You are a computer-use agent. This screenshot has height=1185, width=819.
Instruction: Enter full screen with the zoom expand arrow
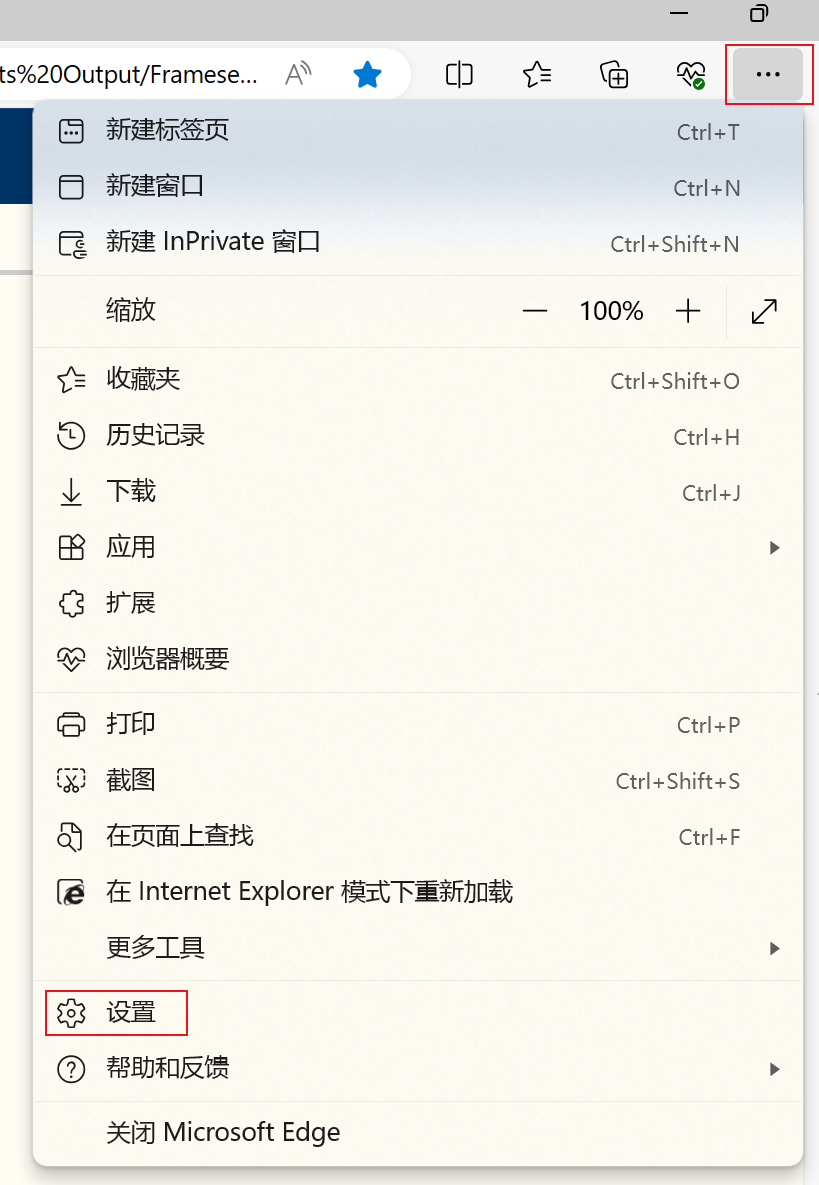764,311
